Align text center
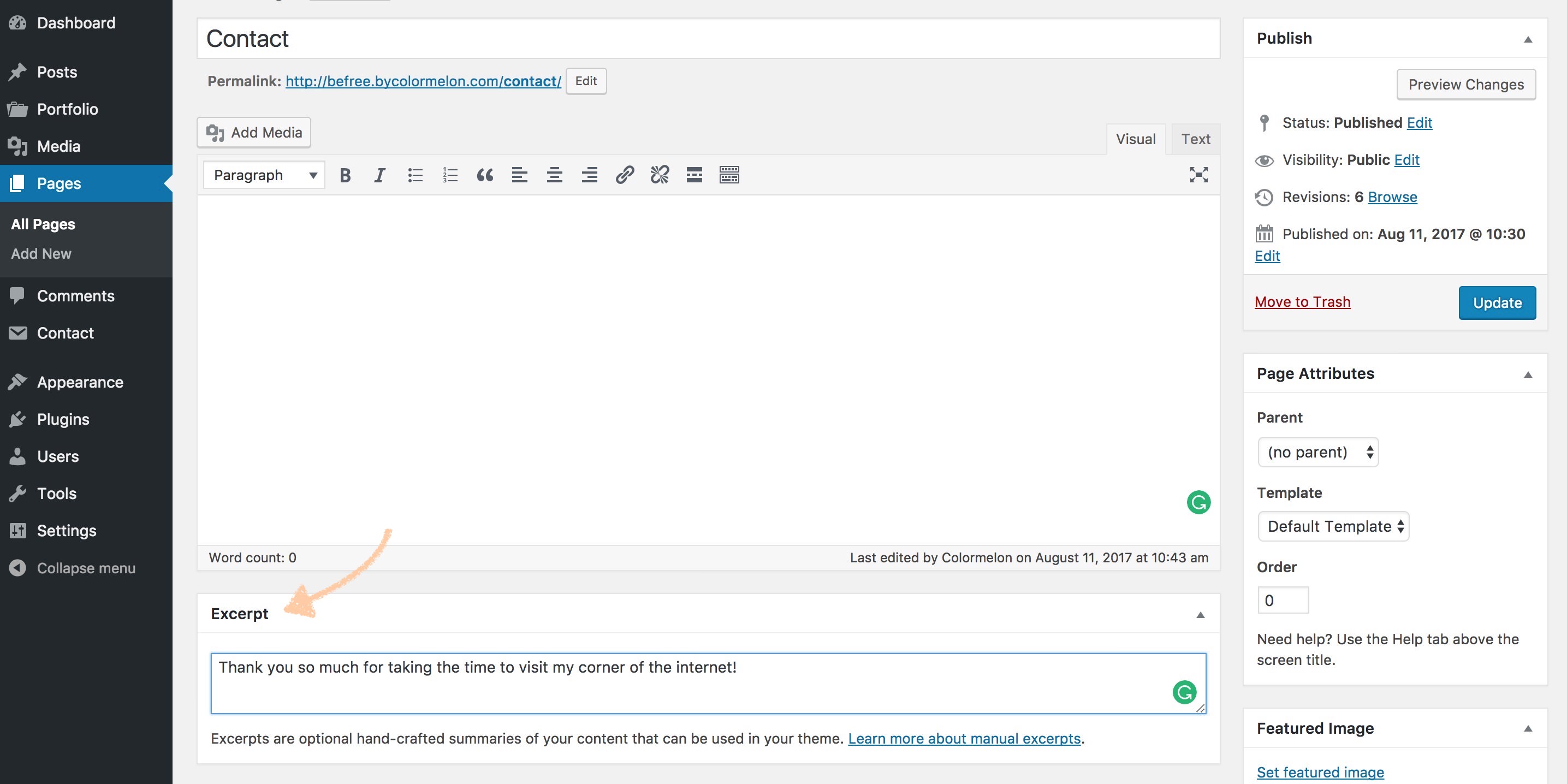Viewport: 1567px width, 784px height. pos(554,175)
